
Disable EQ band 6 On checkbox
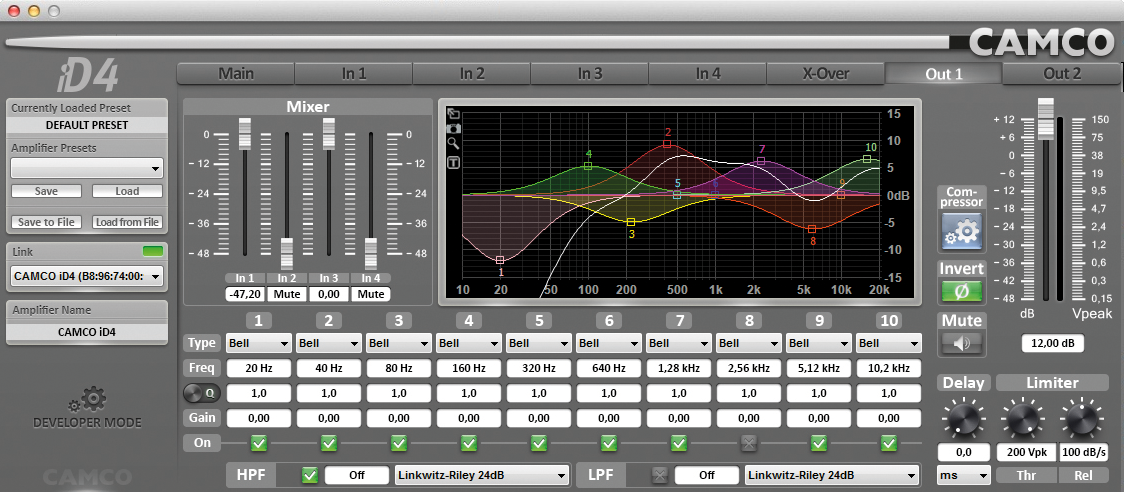[x=609, y=443]
